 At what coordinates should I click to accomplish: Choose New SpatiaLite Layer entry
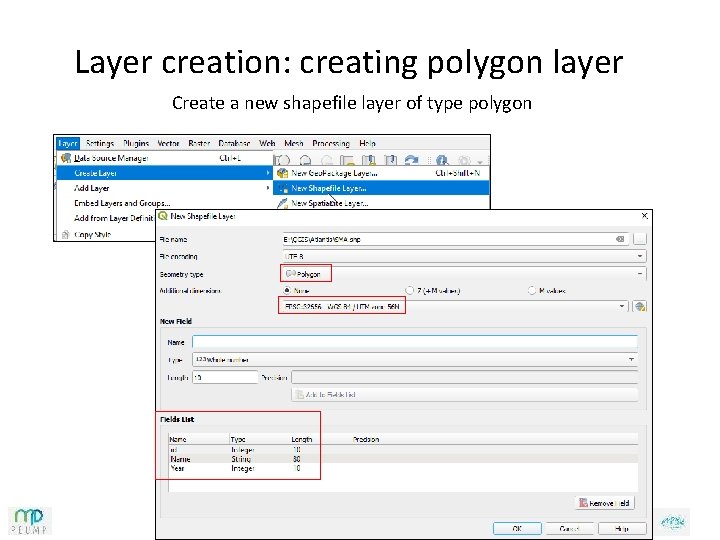point(381,203)
